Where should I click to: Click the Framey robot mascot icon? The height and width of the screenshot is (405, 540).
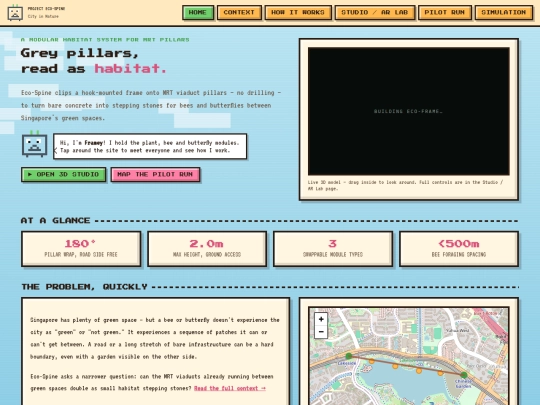pos(34,144)
